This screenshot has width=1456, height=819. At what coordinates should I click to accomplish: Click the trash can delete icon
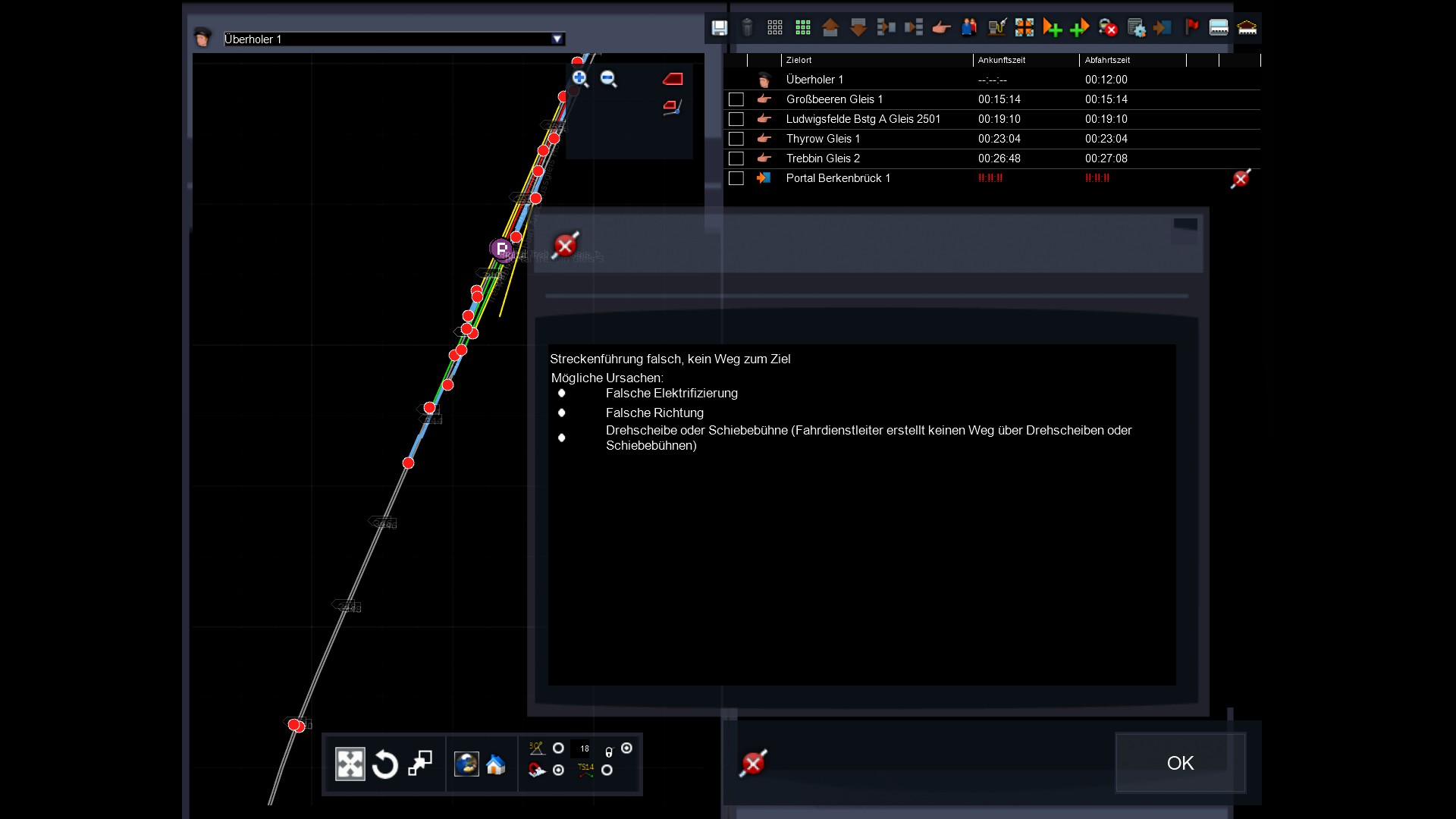click(747, 28)
